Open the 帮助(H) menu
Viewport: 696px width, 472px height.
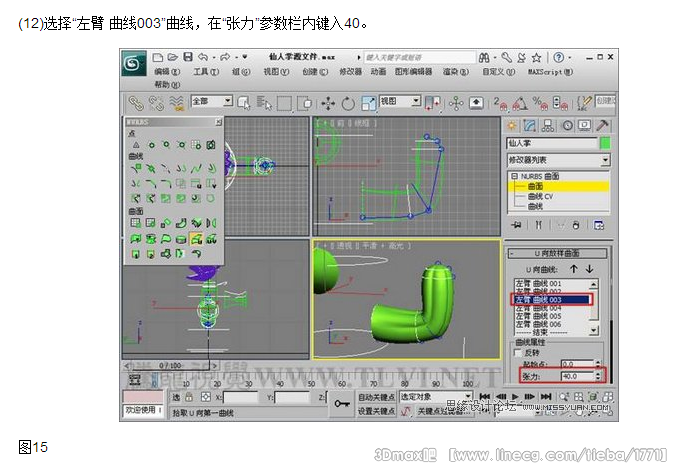167,84
